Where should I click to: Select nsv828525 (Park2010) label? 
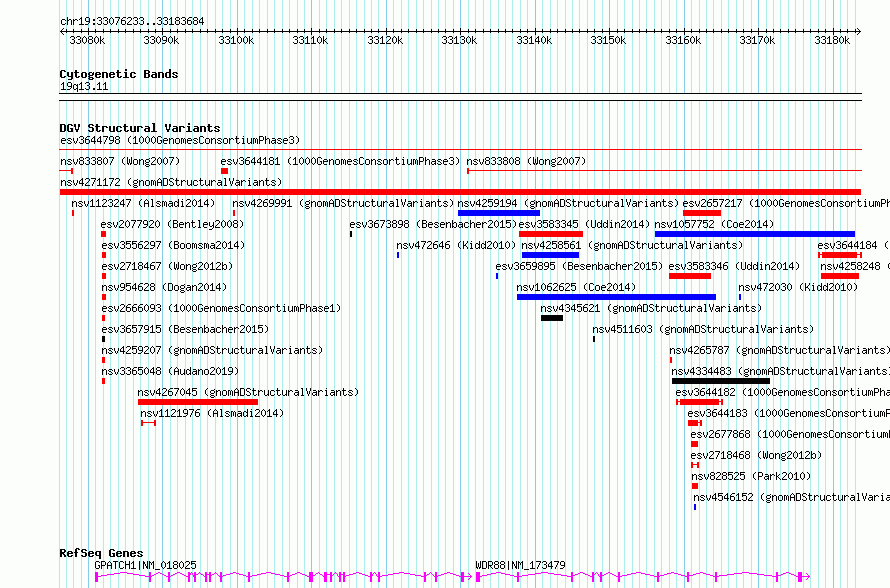(752, 476)
